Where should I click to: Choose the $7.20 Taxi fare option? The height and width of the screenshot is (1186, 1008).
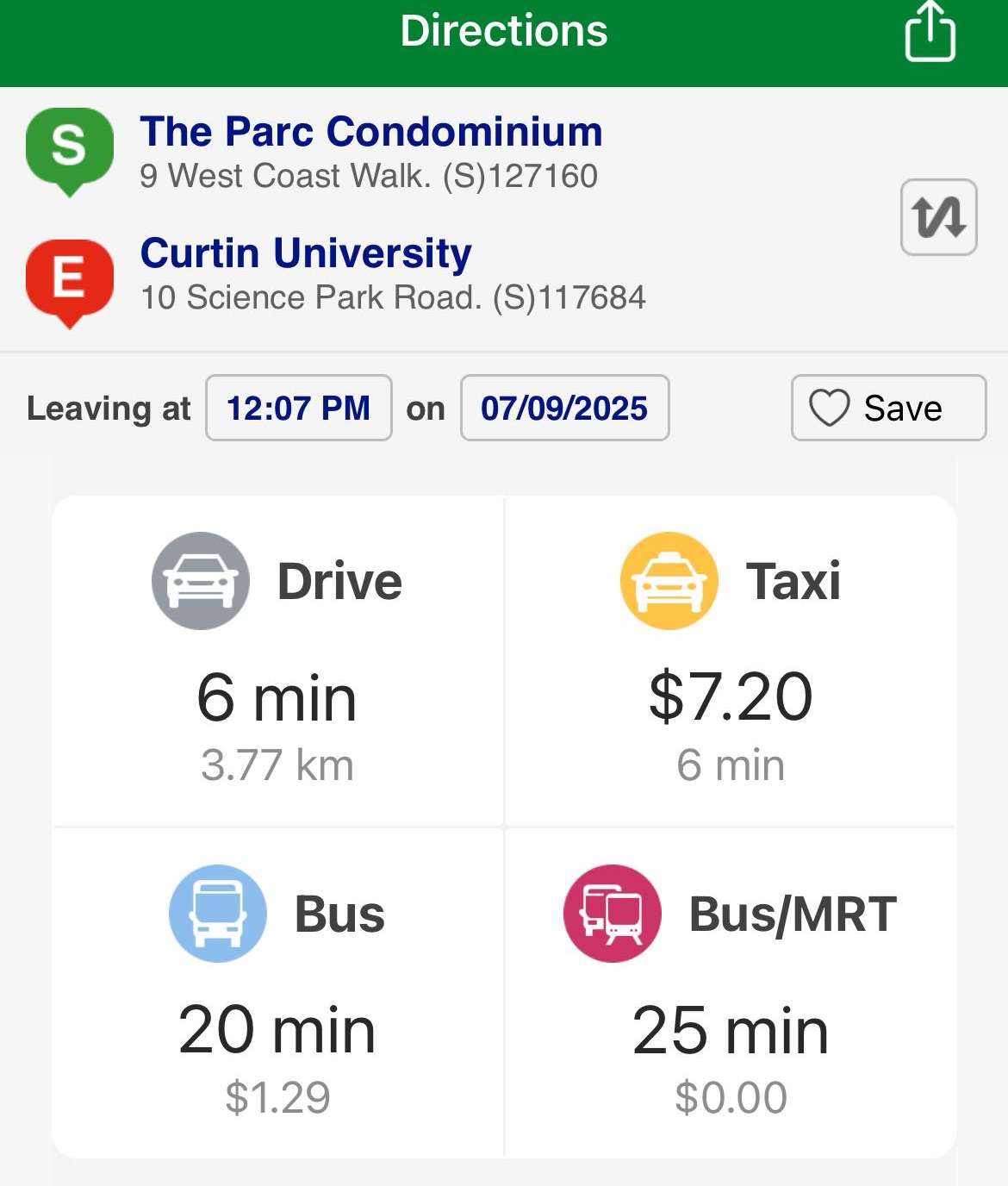click(x=730, y=696)
